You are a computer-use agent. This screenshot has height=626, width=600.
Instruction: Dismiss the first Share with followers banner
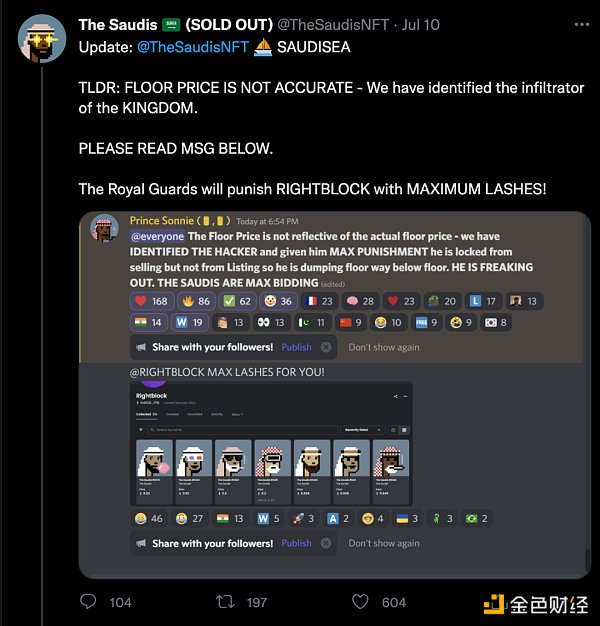pos(326,347)
